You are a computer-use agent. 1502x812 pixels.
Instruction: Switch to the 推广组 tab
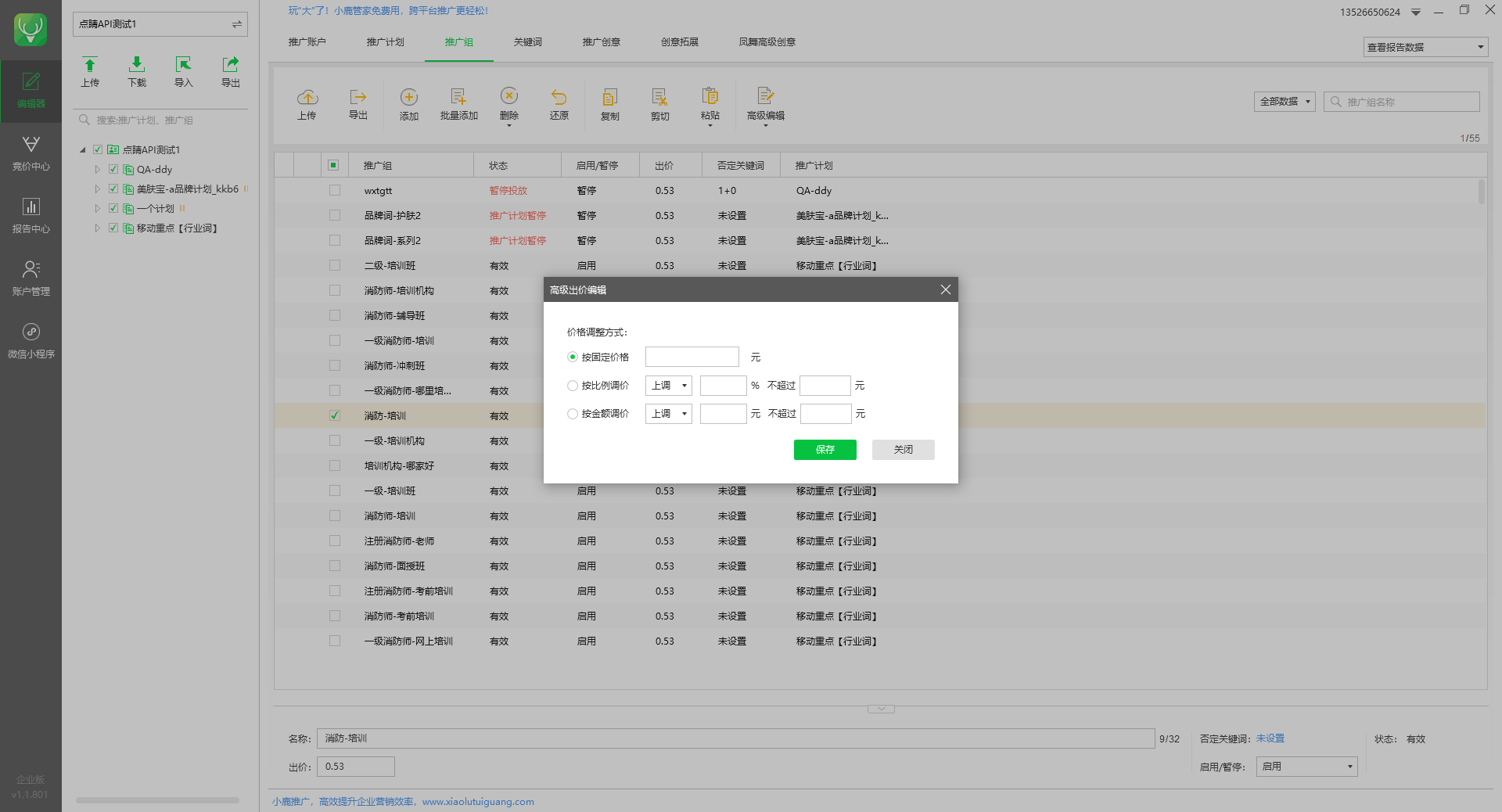[459, 42]
